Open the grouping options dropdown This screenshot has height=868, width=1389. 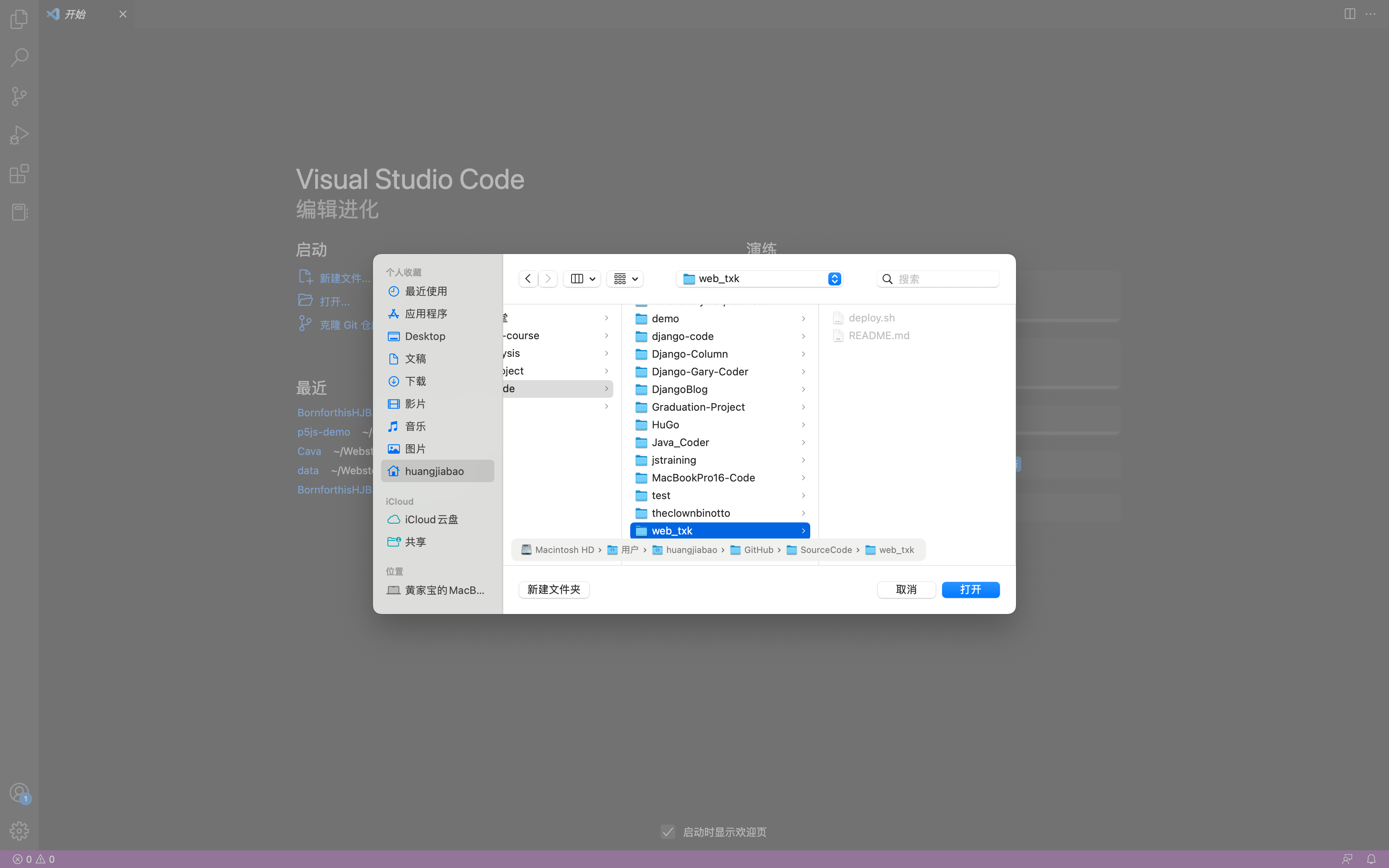point(625,279)
